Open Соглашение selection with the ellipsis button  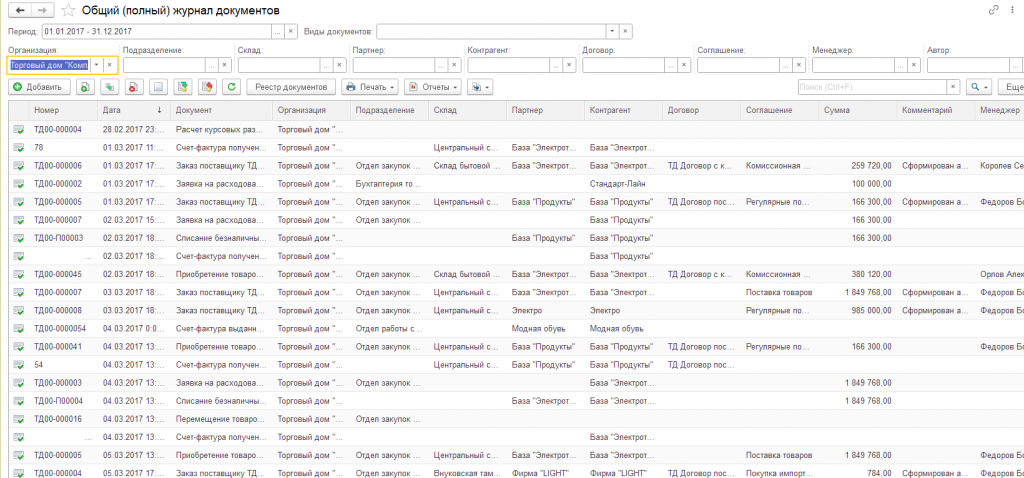pos(786,65)
